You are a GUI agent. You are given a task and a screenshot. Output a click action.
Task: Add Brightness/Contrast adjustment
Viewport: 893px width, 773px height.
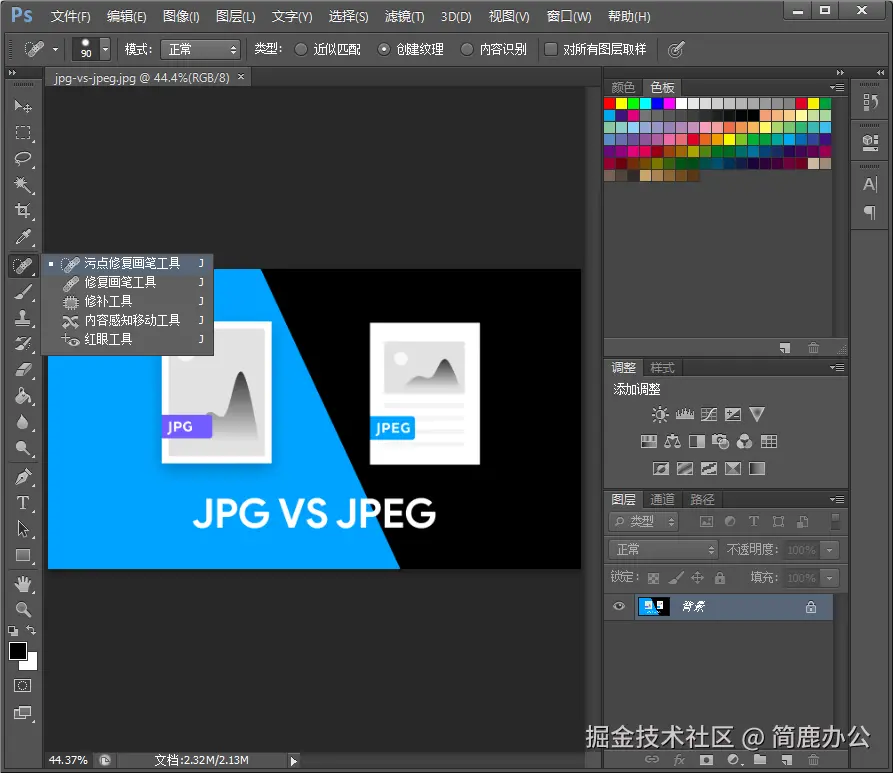[x=659, y=414]
